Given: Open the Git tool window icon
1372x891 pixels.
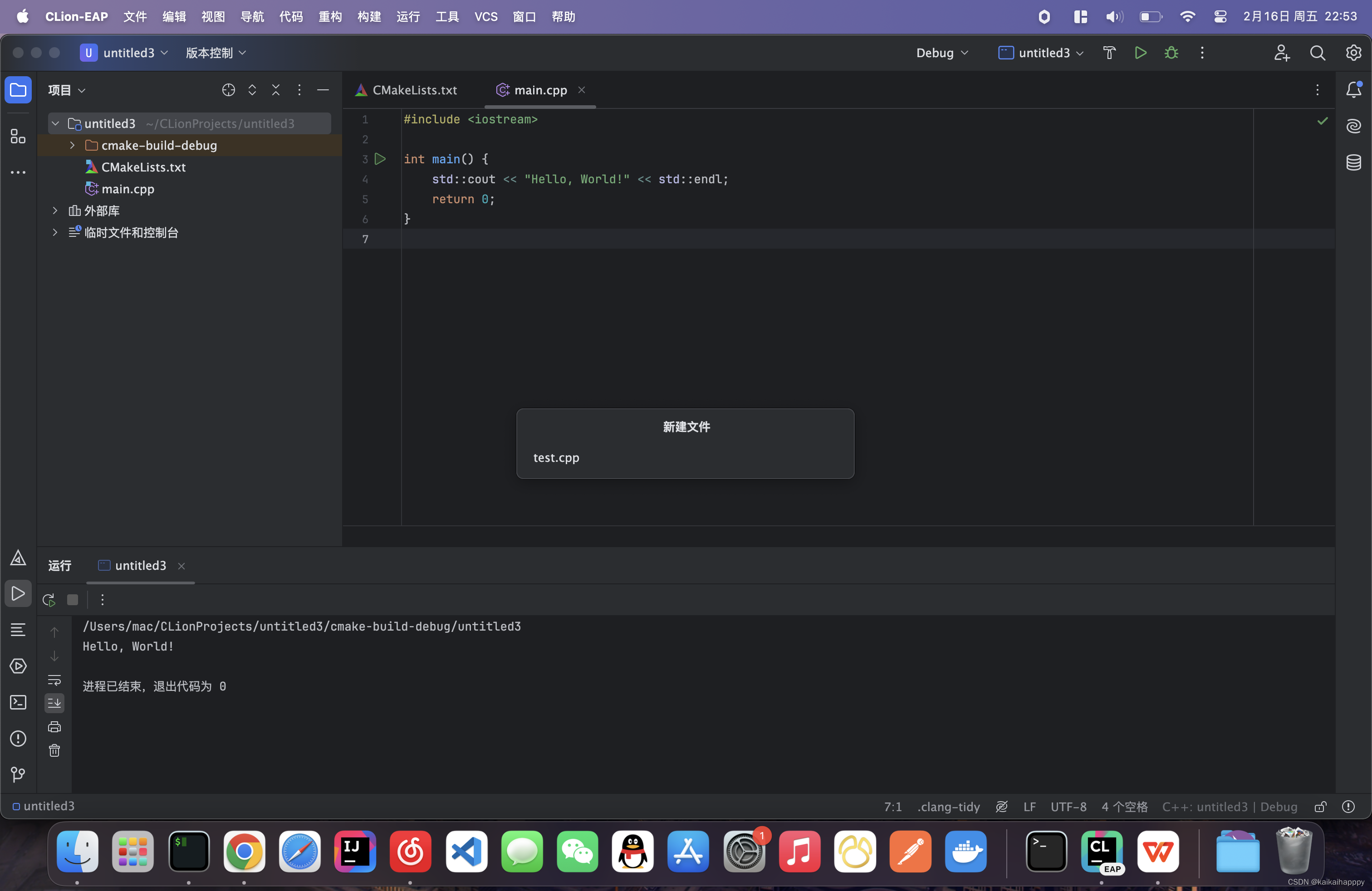Looking at the screenshot, I should (x=18, y=774).
